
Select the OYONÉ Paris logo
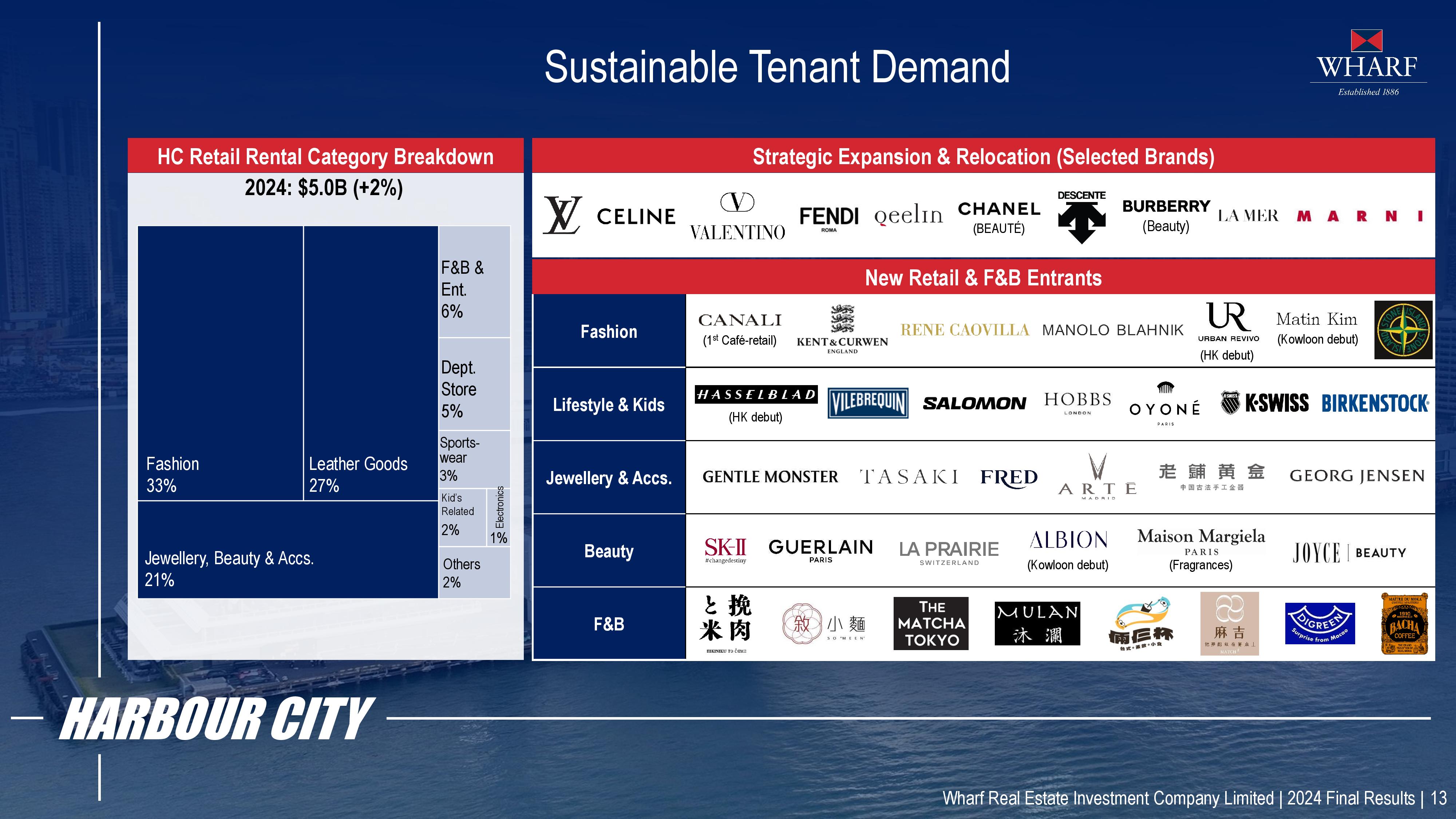point(1165,404)
